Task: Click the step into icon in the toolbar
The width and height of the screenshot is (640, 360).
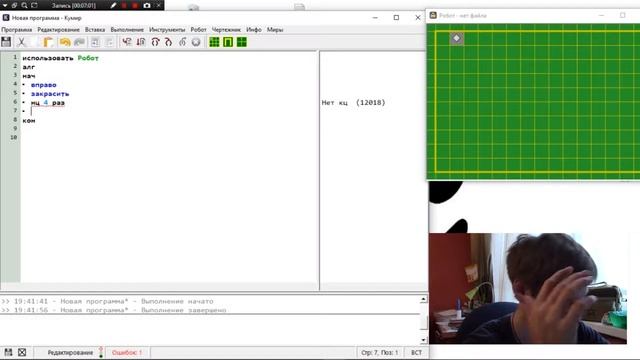Action: point(168,42)
